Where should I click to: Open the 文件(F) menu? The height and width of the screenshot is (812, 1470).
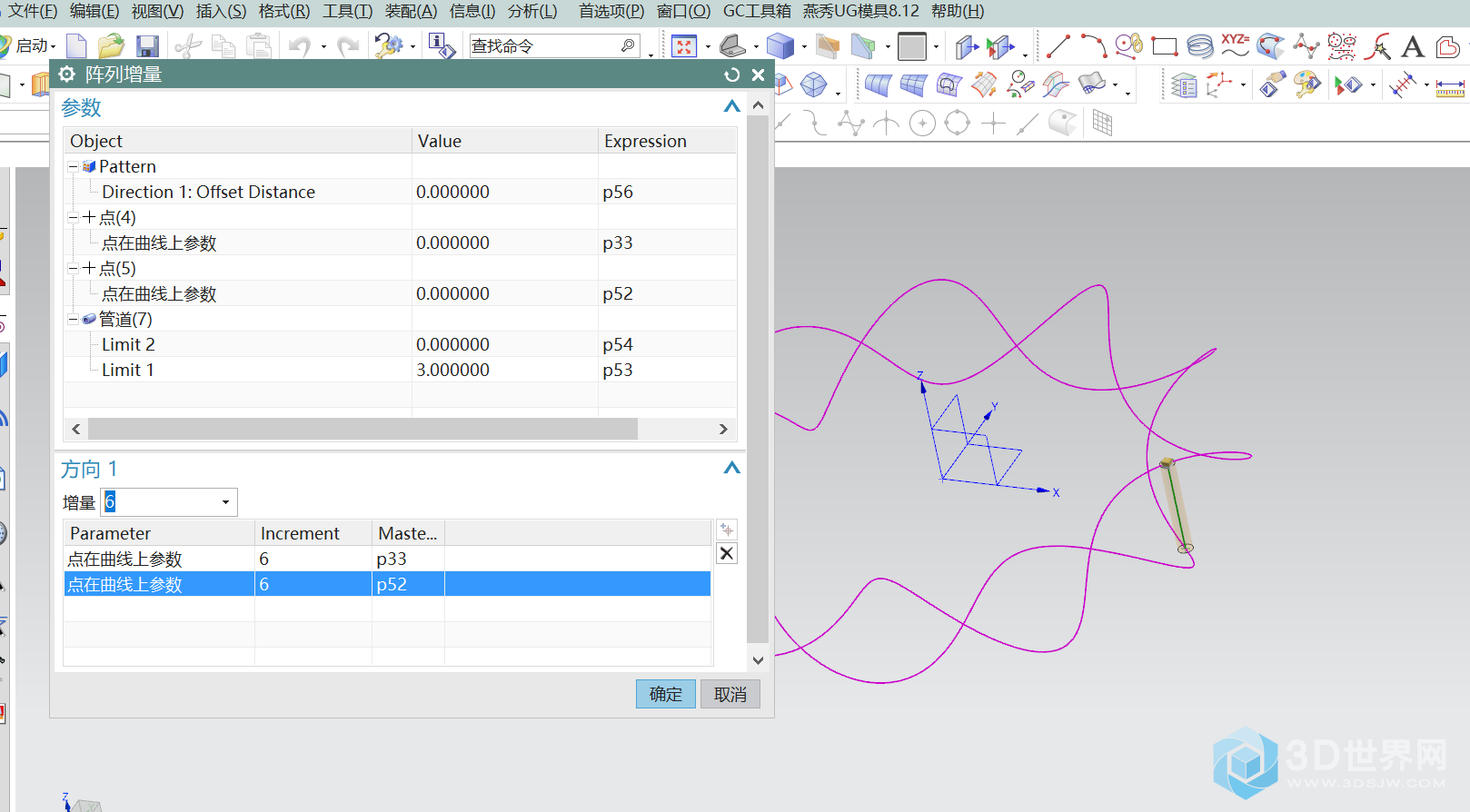[x=32, y=11]
